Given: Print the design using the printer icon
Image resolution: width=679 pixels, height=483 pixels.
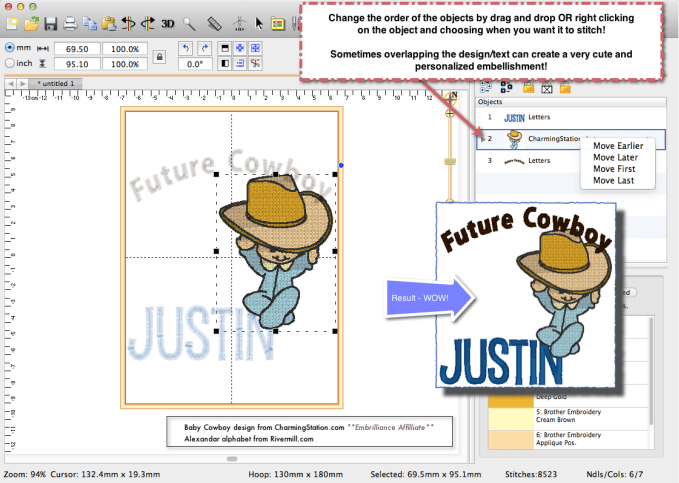Looking at the screenshot, I should pyautogui.click(x=70, y=23).
